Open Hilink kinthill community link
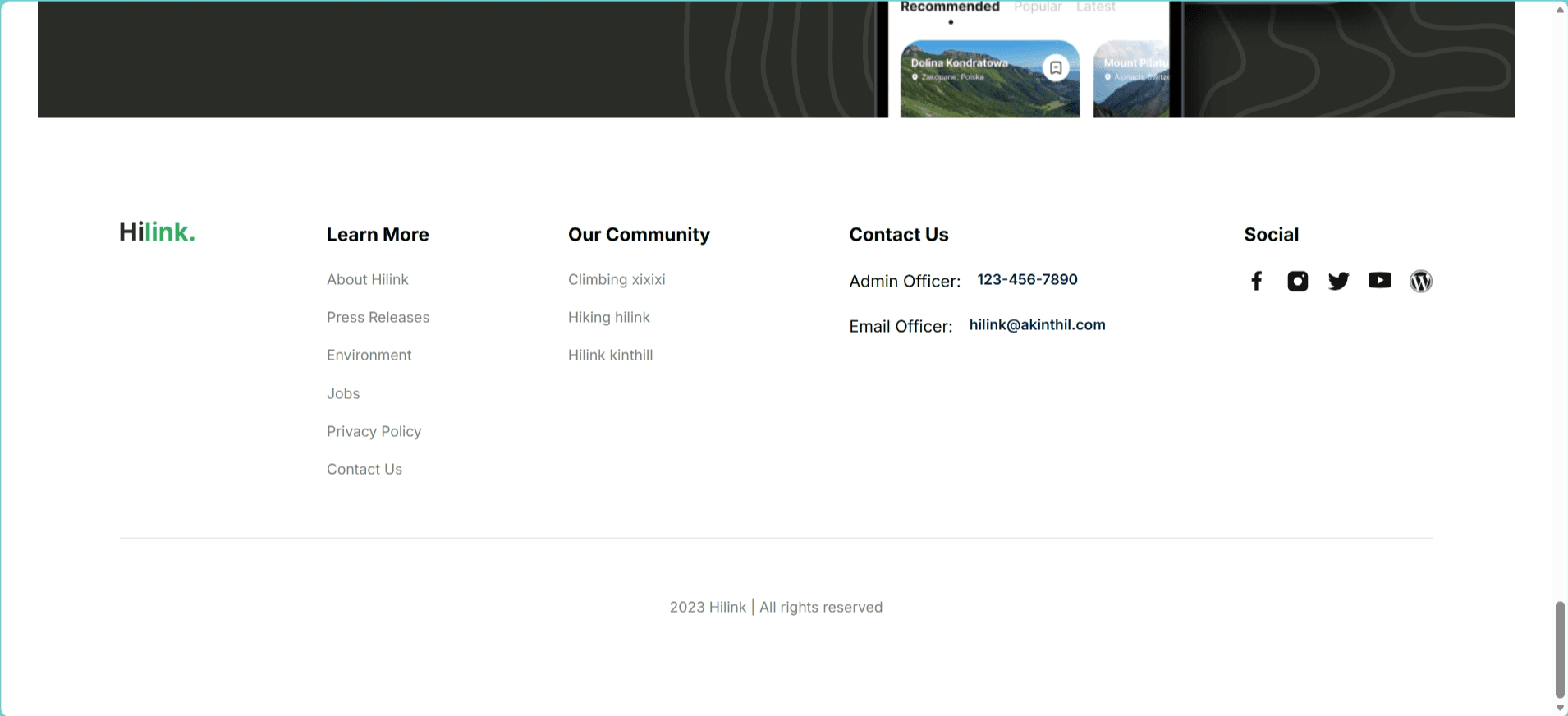The height and width of the screenshot is (716, 1568). coord(611,355)
